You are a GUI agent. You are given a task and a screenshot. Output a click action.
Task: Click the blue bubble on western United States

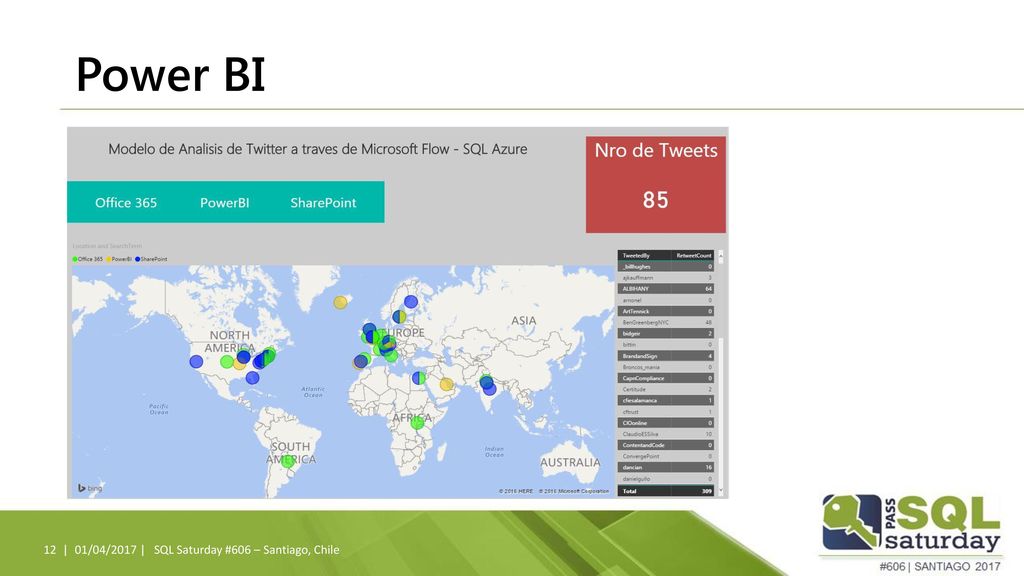pos(196,361)
